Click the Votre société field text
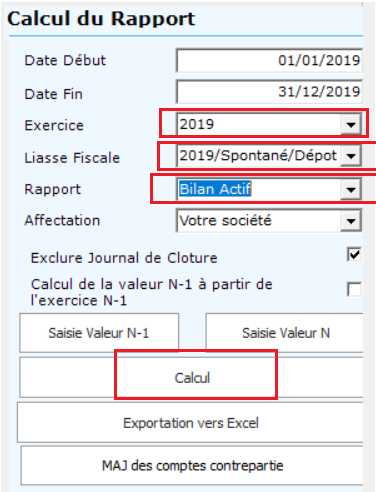Image resolution: width=376 pixels, height=492 pixels. [226, 220]
